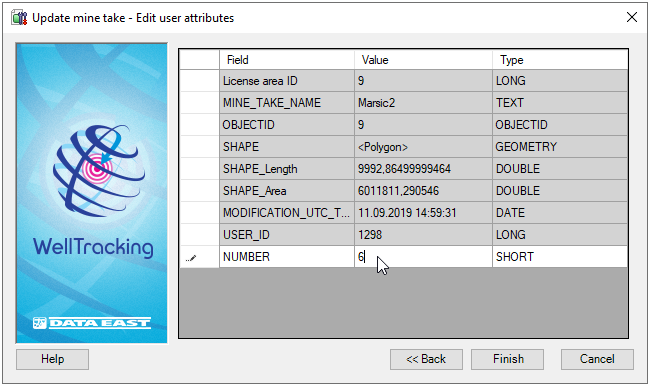650x386 pixels.
Task: Click the MINE_TAKE_NAME field cell
Action: pos(287,103)
